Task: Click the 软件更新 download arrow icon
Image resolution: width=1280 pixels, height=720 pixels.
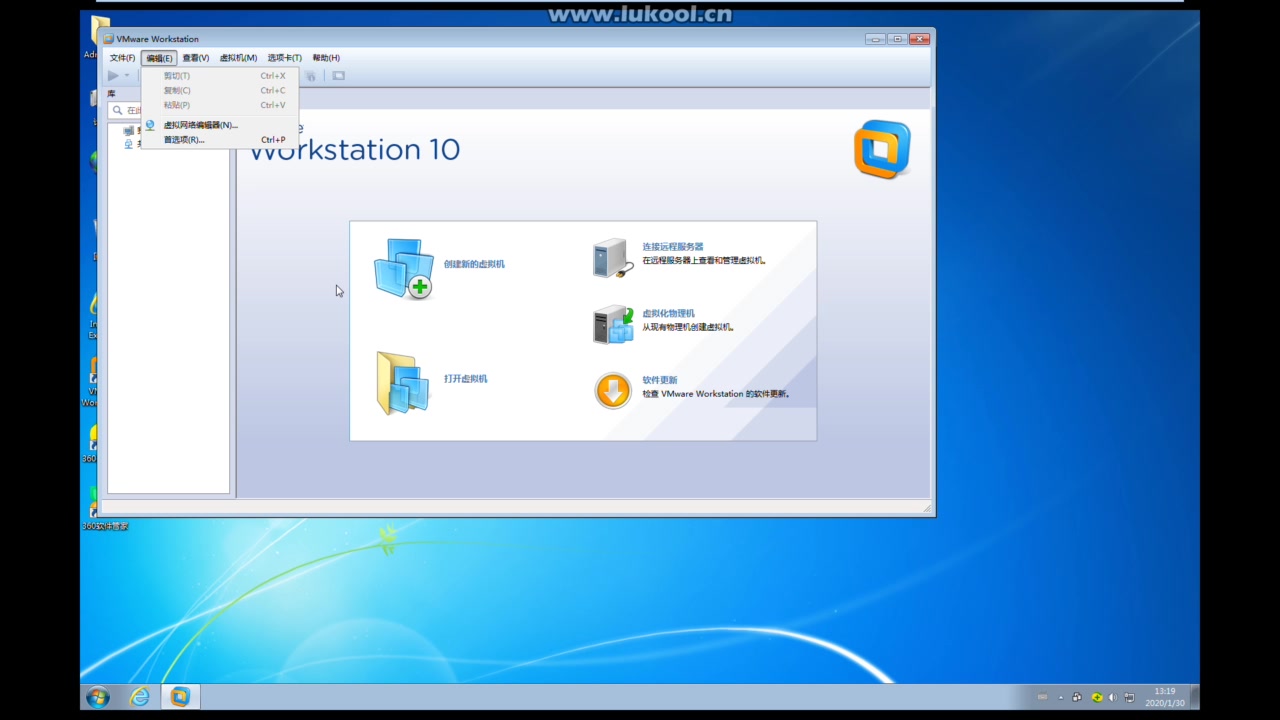Action: [x=612, y=390]
